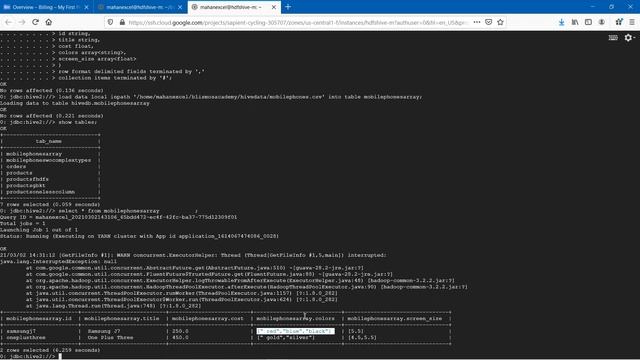The image size is (640, 360).
Task: Click the mobilephonesarray table name row
Action: coord(34,154)
